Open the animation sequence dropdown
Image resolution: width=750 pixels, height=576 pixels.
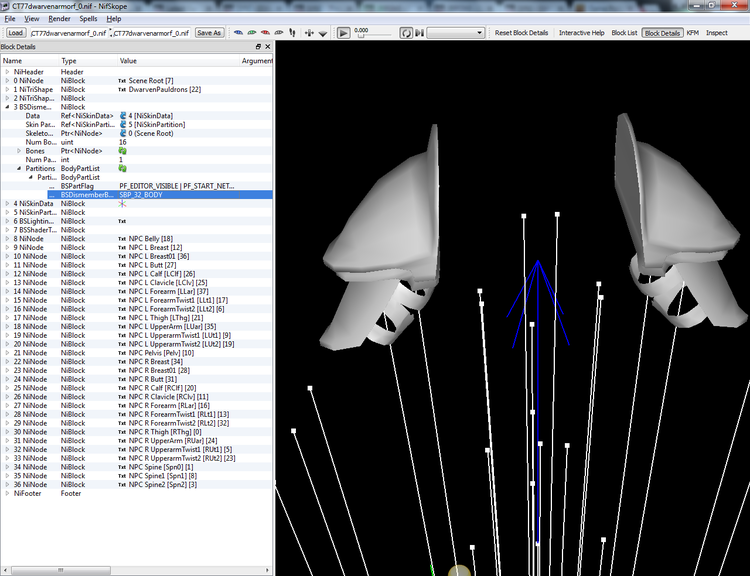click(455, 33)
